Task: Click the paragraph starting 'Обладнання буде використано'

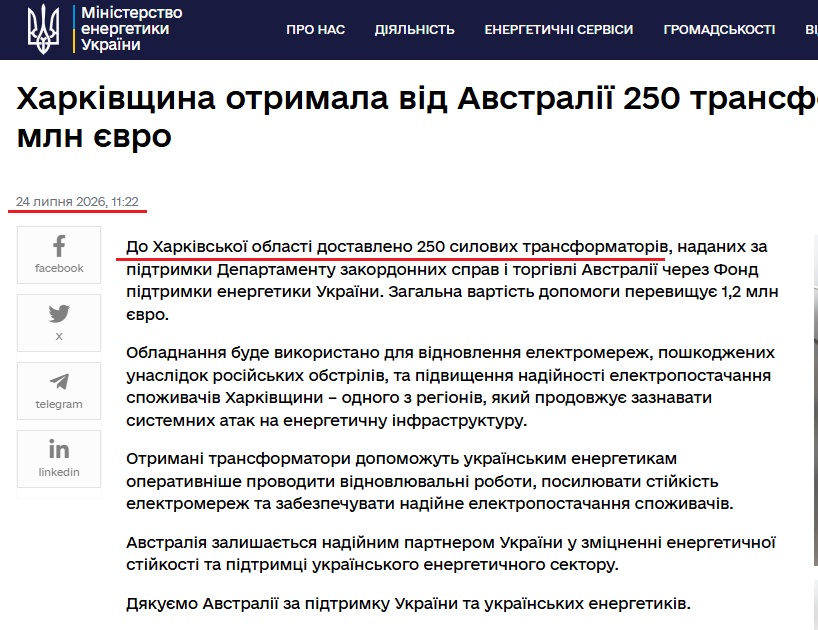Action: click(x=450, y=386)
